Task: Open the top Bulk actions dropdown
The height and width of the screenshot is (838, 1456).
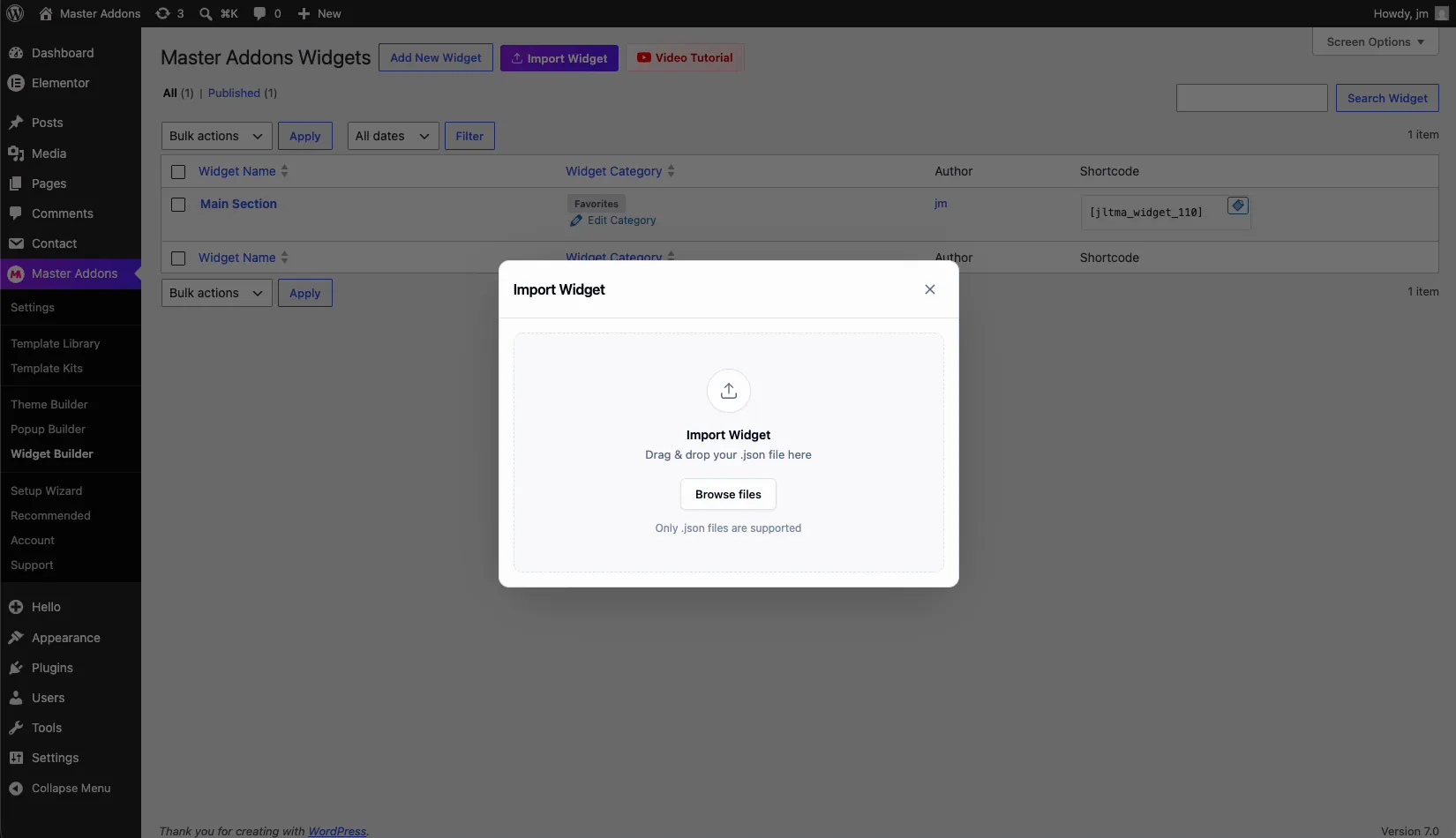Action: point(217,136)
